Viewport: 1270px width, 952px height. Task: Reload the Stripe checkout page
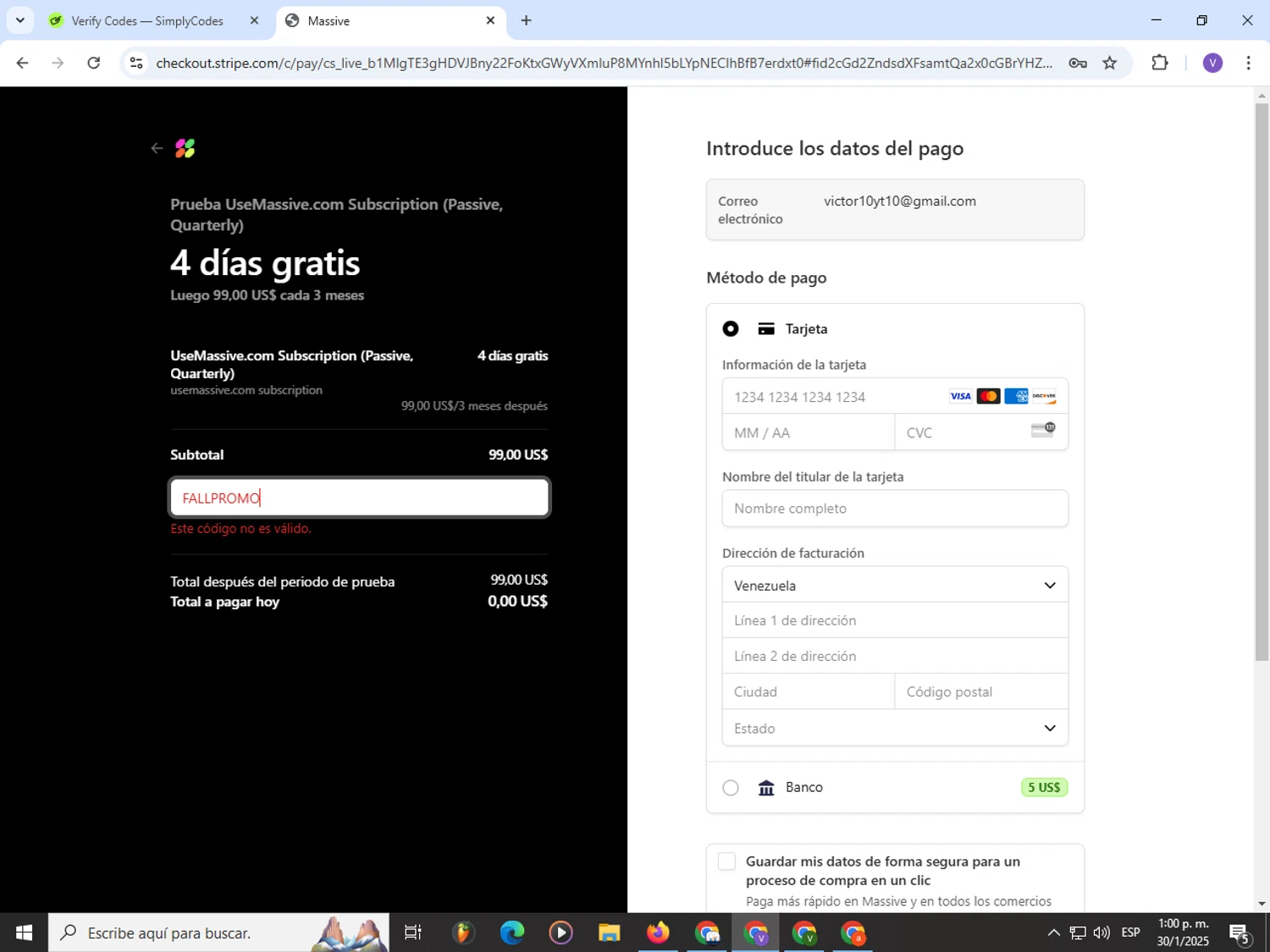[x=94, y=63]
